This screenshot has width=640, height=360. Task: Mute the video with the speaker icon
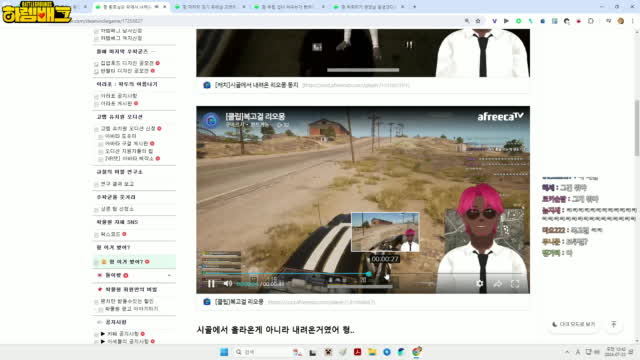tap(228, 283)
